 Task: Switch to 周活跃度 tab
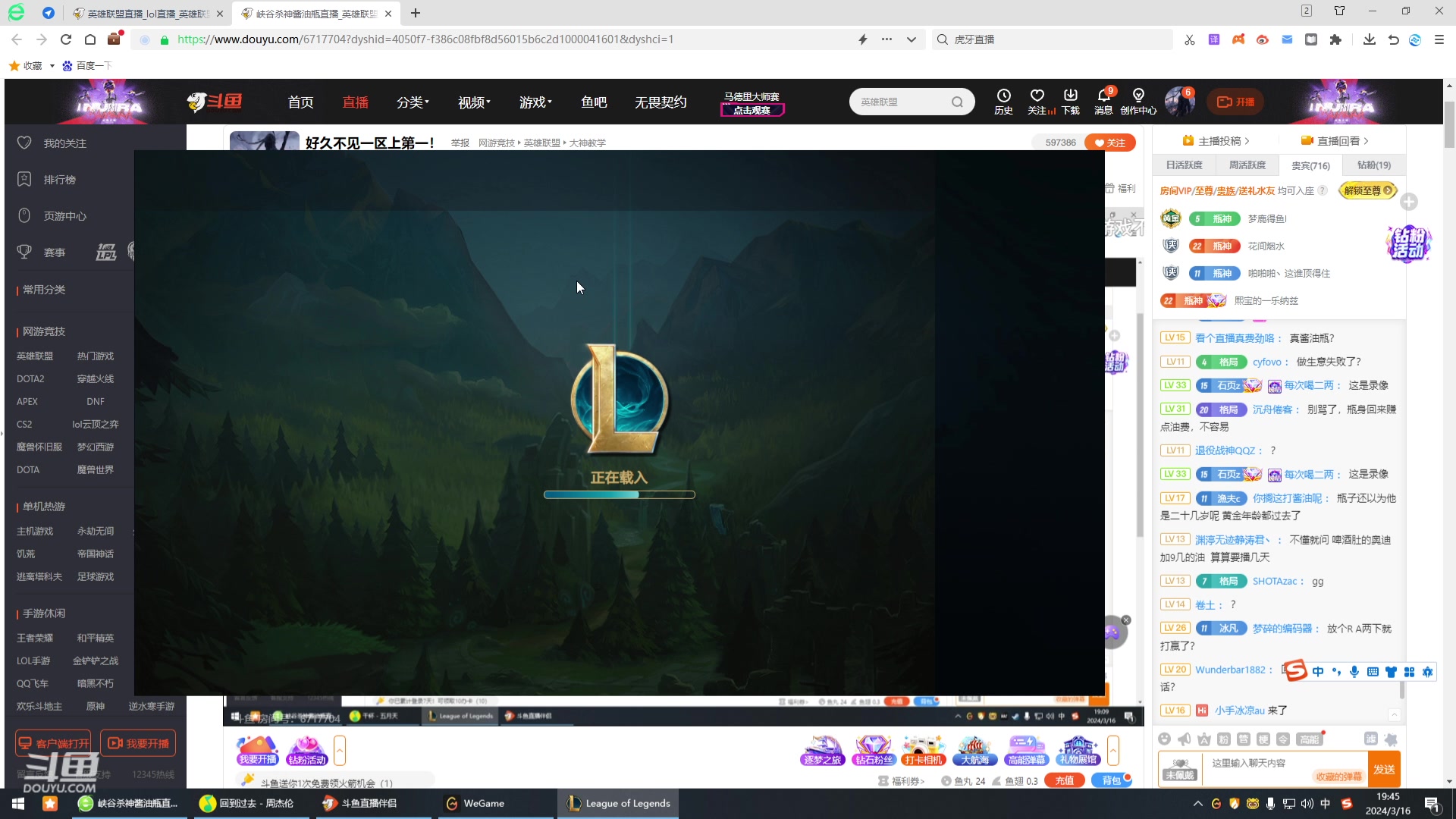click(x=1247, y=165)
